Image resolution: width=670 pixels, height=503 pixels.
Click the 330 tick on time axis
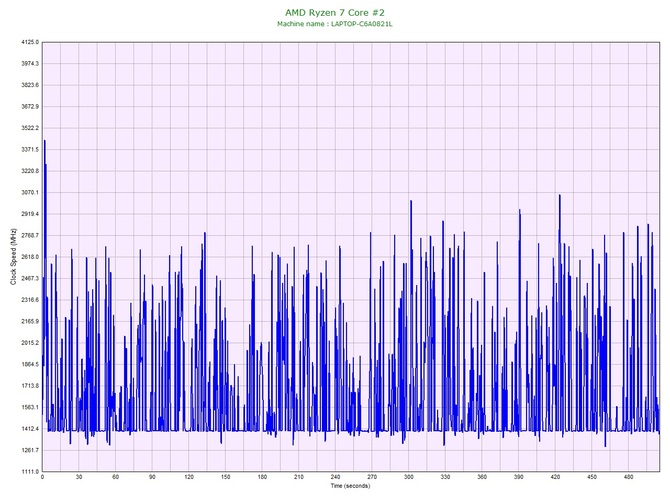446,477
